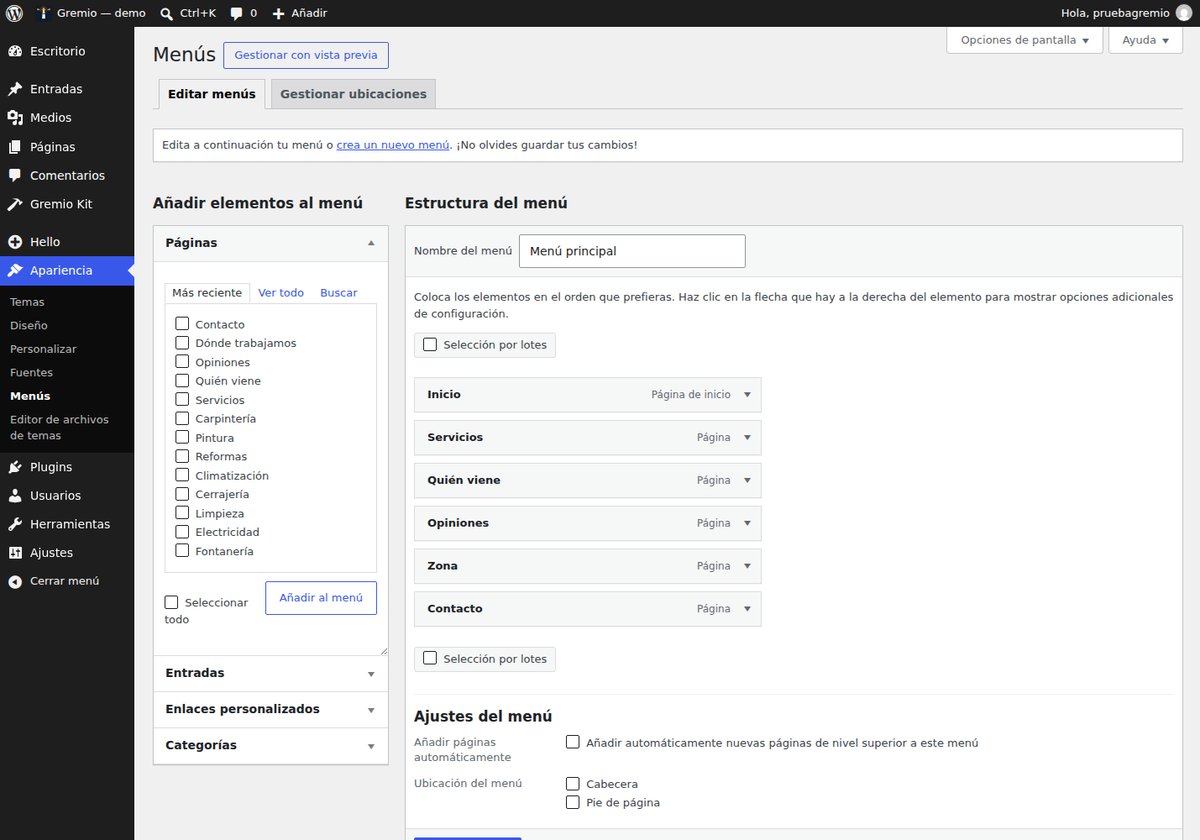Toggle bottom Selección por lotes checkbox
The height and width of the screenshot is (840, 1200).
430,658
